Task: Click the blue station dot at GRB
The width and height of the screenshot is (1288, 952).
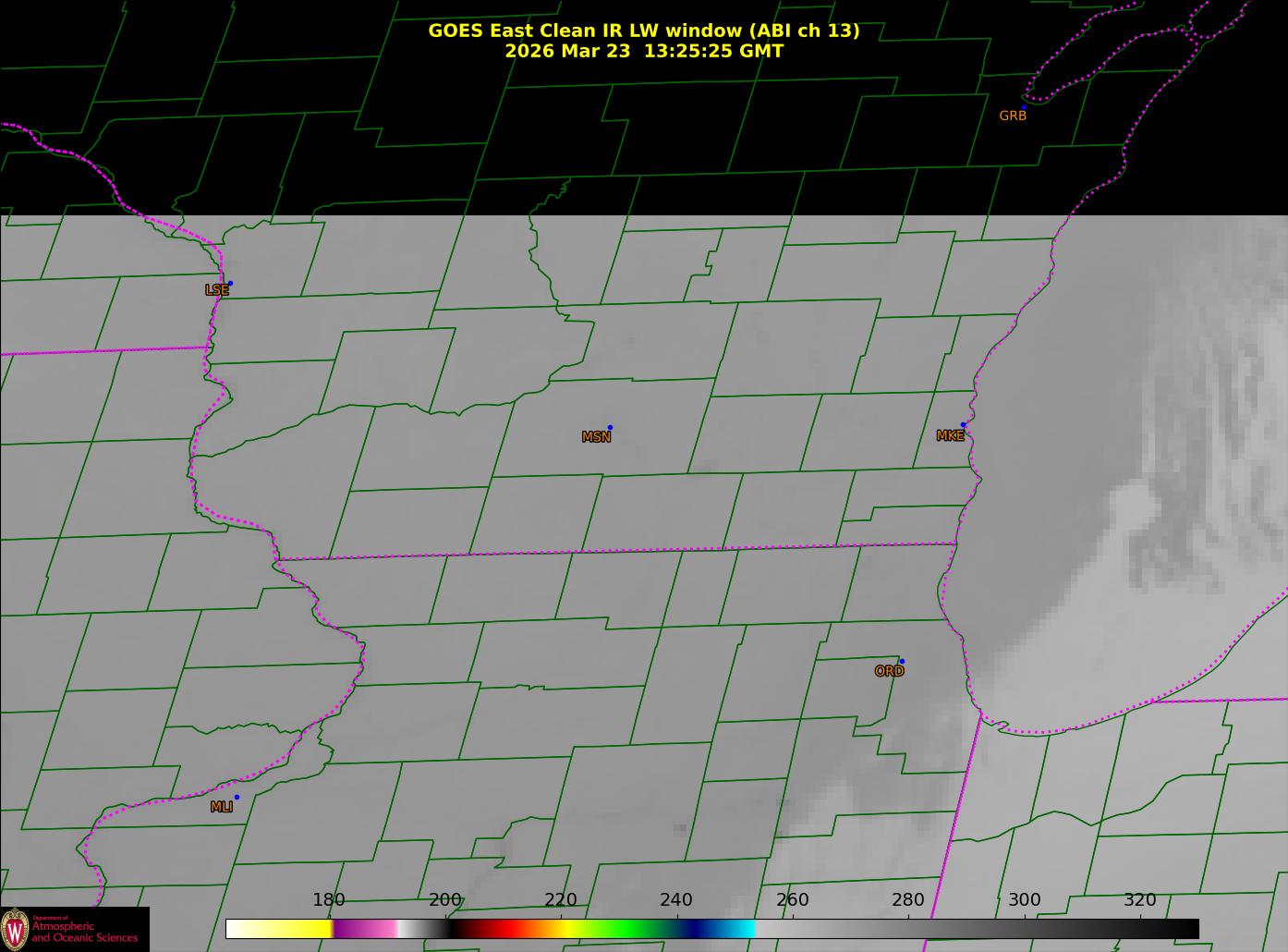Action: [1024, 107]
